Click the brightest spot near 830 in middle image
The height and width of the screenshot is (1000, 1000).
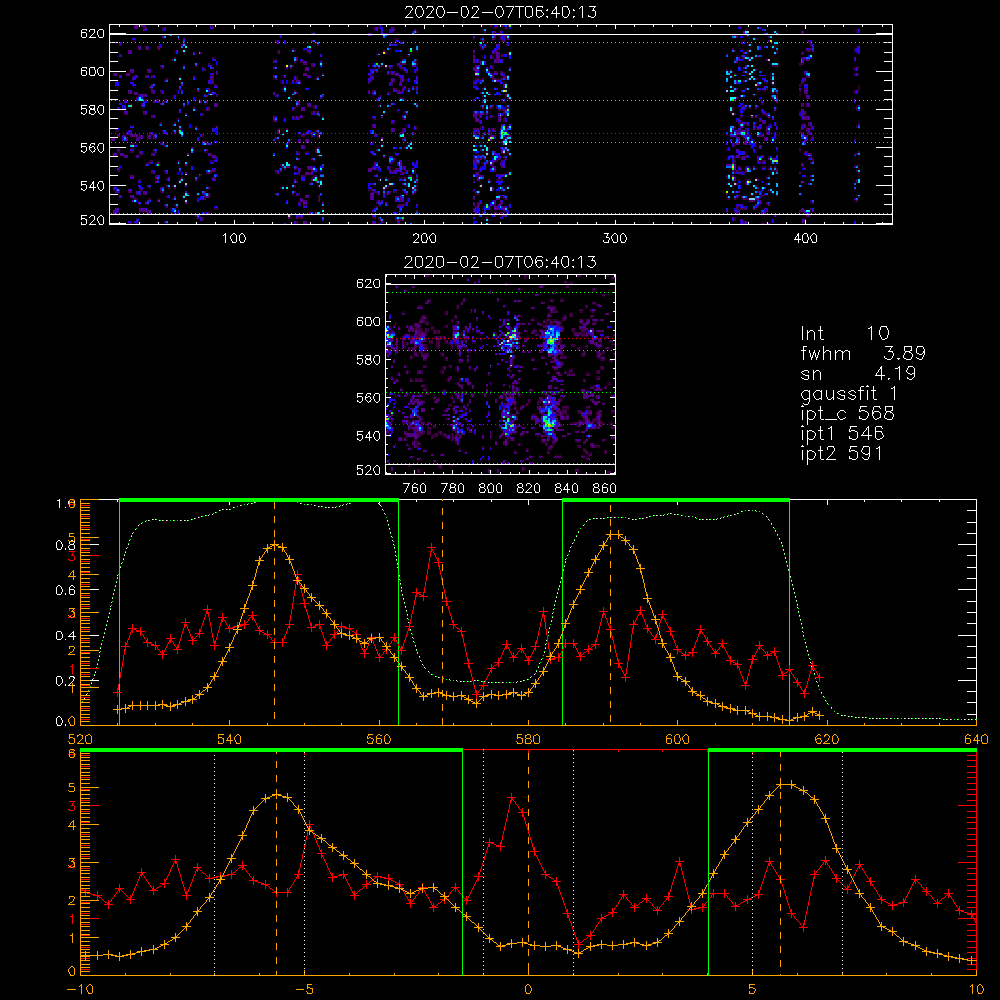549,419
